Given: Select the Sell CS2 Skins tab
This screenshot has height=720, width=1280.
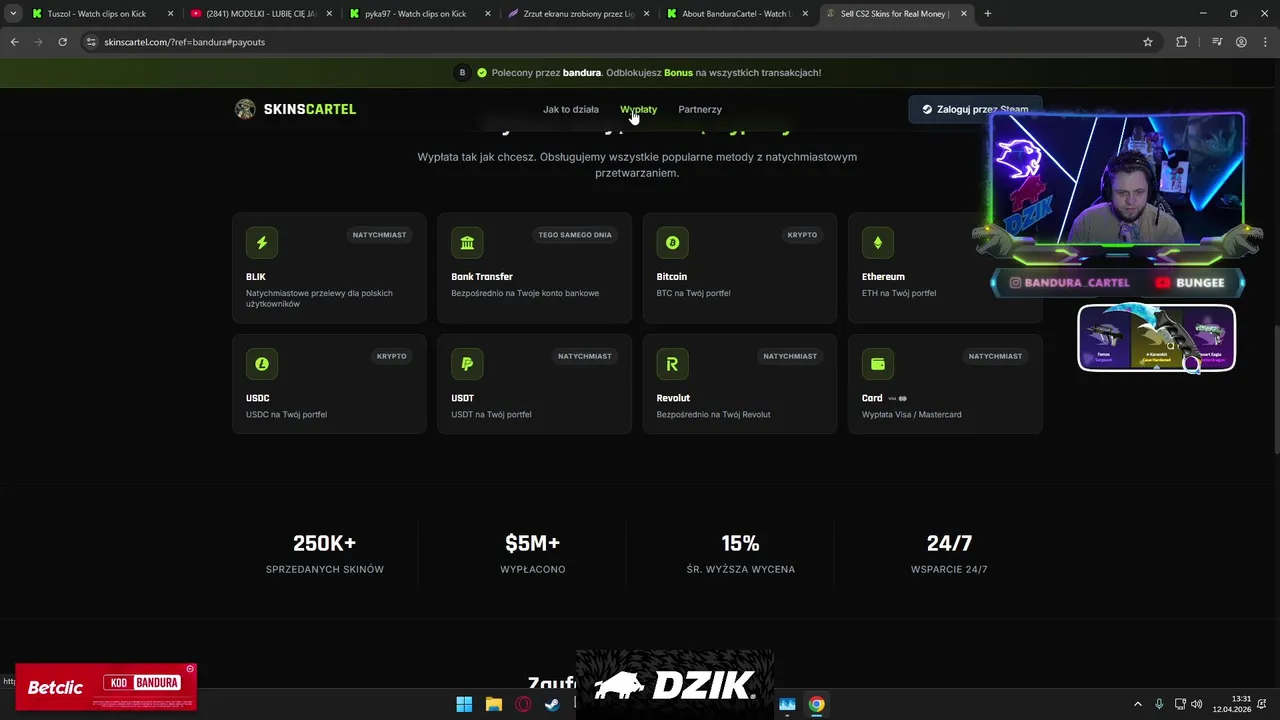Looking at the screenshot, I should pyautogui.click(x=897, y=14).
